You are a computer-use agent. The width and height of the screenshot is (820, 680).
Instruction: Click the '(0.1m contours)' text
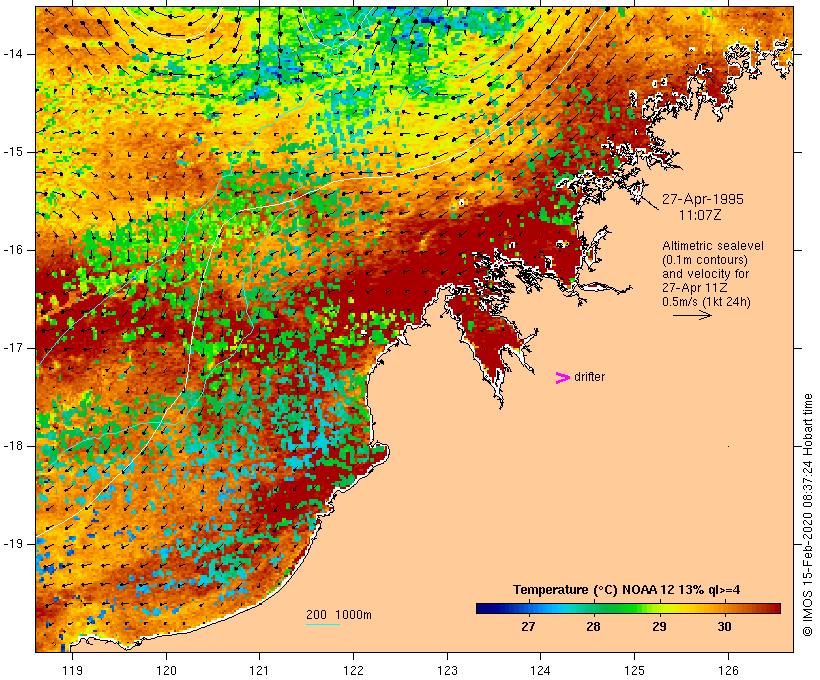coord(705,259)
